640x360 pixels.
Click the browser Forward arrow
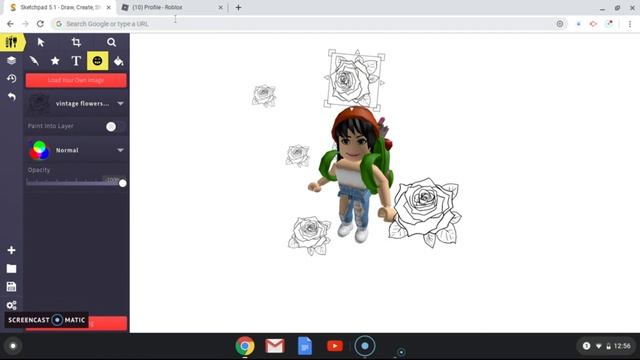pos(25,24)
